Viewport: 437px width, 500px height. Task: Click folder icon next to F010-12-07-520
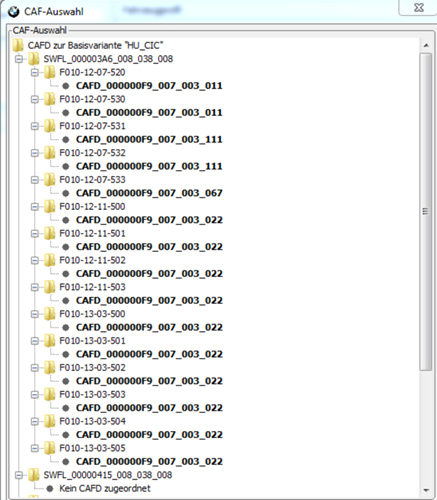coord(49,72)
